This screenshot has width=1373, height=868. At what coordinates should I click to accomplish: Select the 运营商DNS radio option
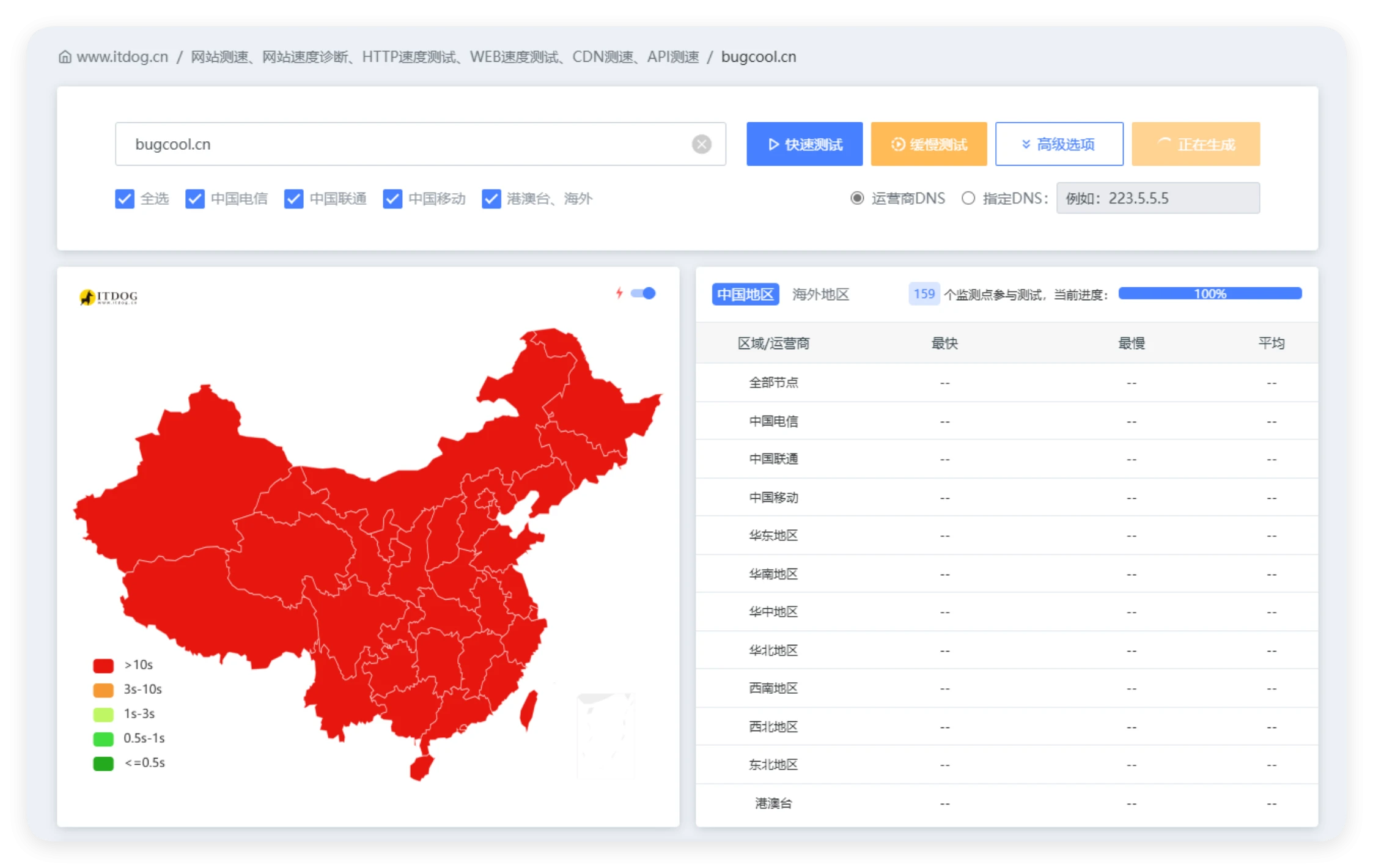(x=857, y=198)
